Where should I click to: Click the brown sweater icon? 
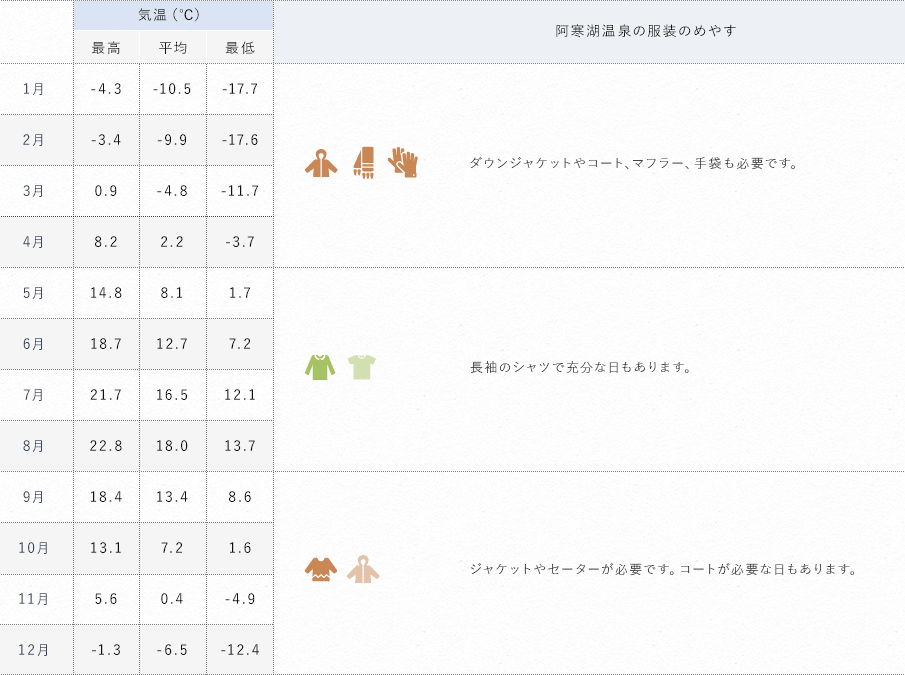pos(321,569)
